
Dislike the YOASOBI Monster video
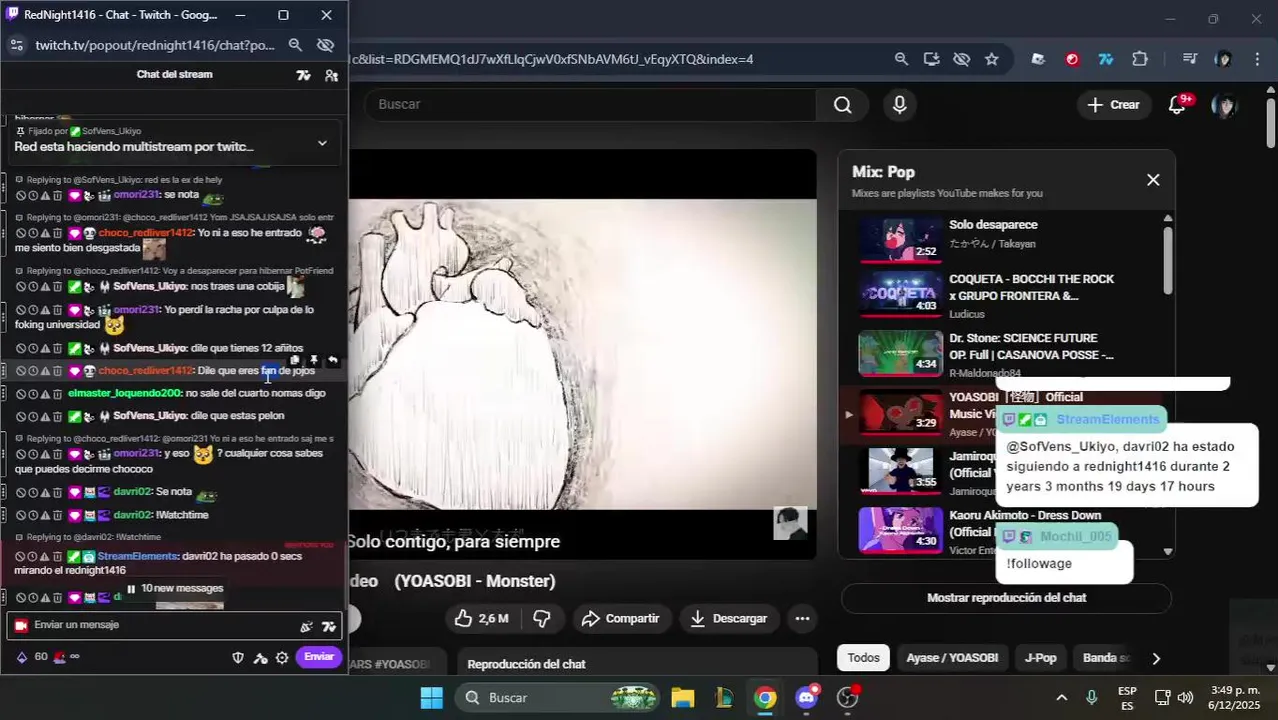(542, 619)
